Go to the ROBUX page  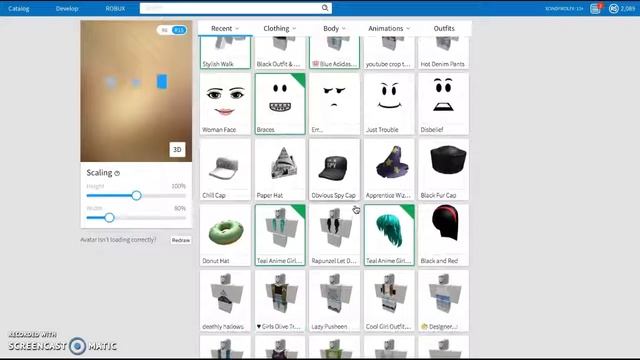point(116,9)
